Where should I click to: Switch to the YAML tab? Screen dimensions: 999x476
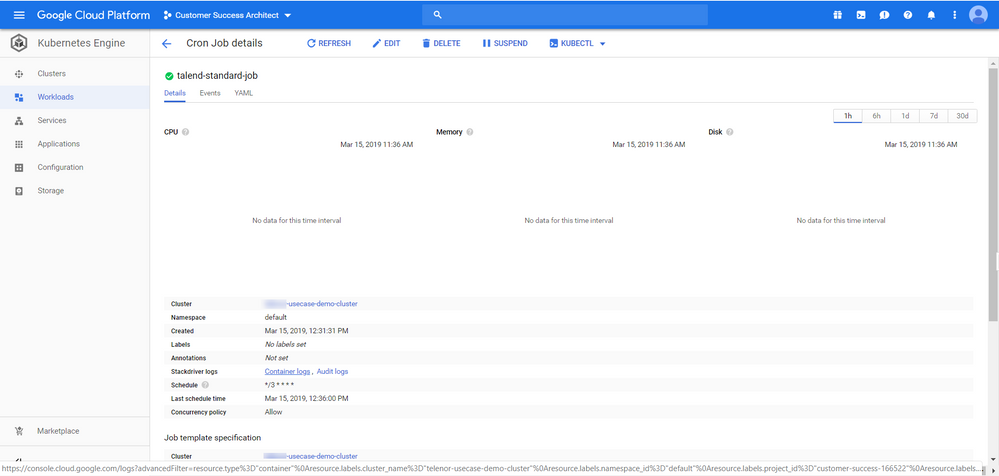tap(243, 93)
